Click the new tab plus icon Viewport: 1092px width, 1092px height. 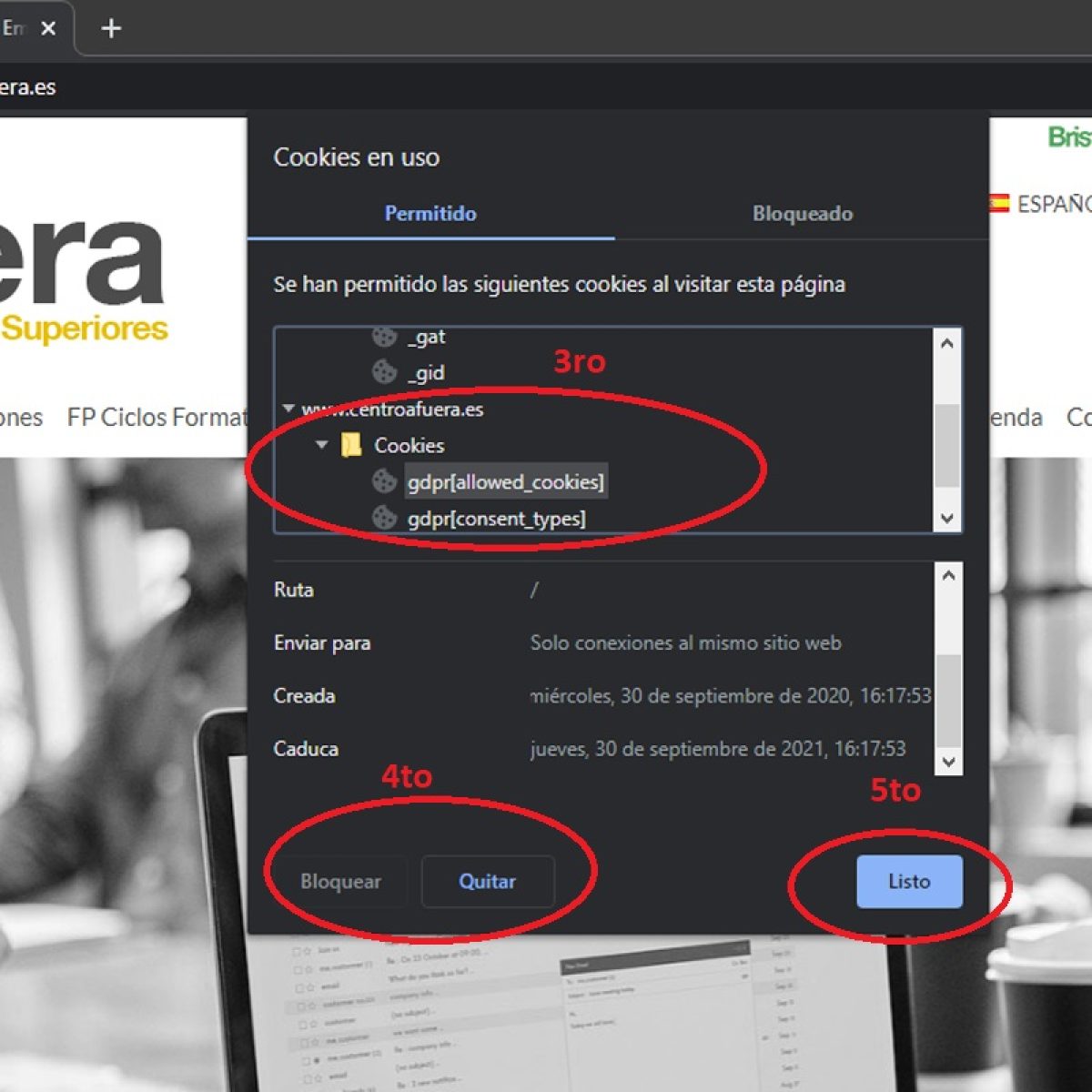coord(111,29)
